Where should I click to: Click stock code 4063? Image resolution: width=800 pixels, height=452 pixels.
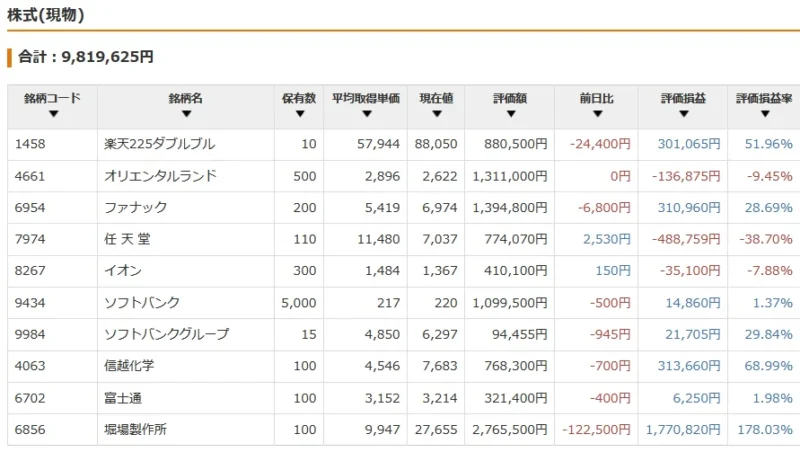tap(30, 366)
